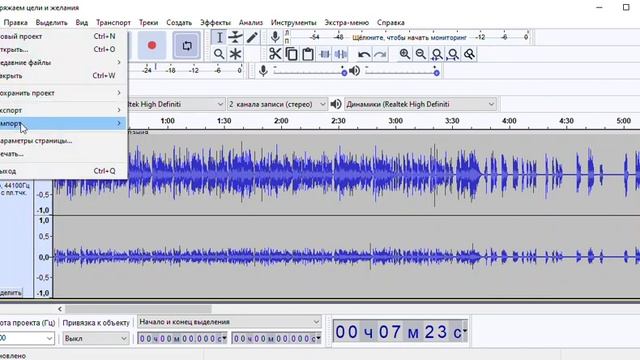
Task: Open the Анализ menu
Action: pos(251,22)
